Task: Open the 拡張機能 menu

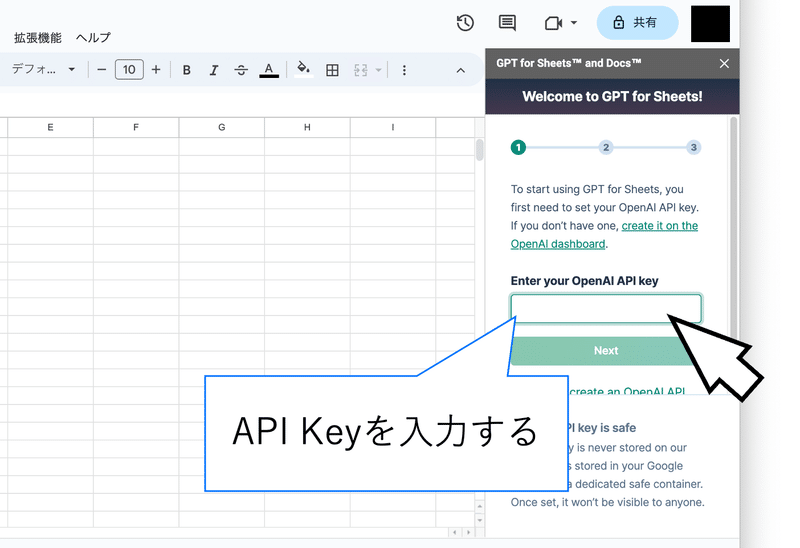Action: coord(38,38)
